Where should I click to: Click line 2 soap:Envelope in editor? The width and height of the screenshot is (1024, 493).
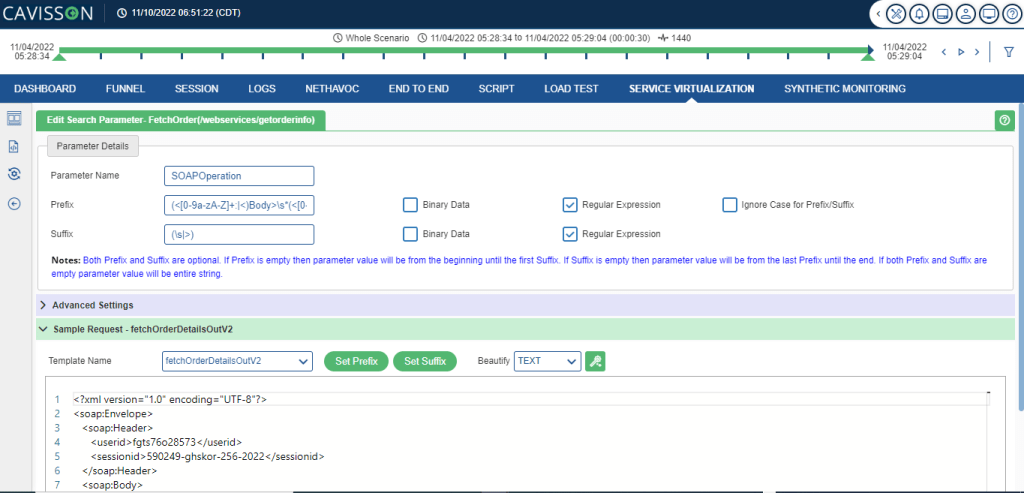114,413
